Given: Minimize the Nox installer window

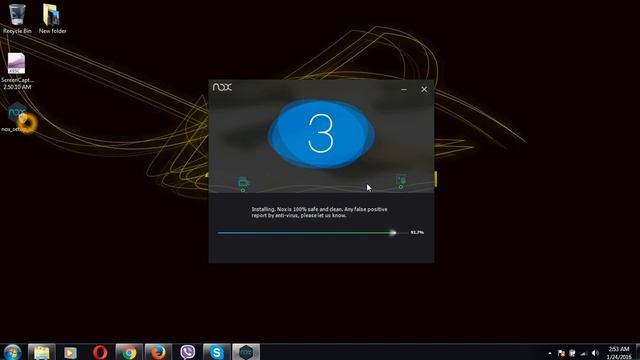Looking at the screenshot, I should pos(404,89).
